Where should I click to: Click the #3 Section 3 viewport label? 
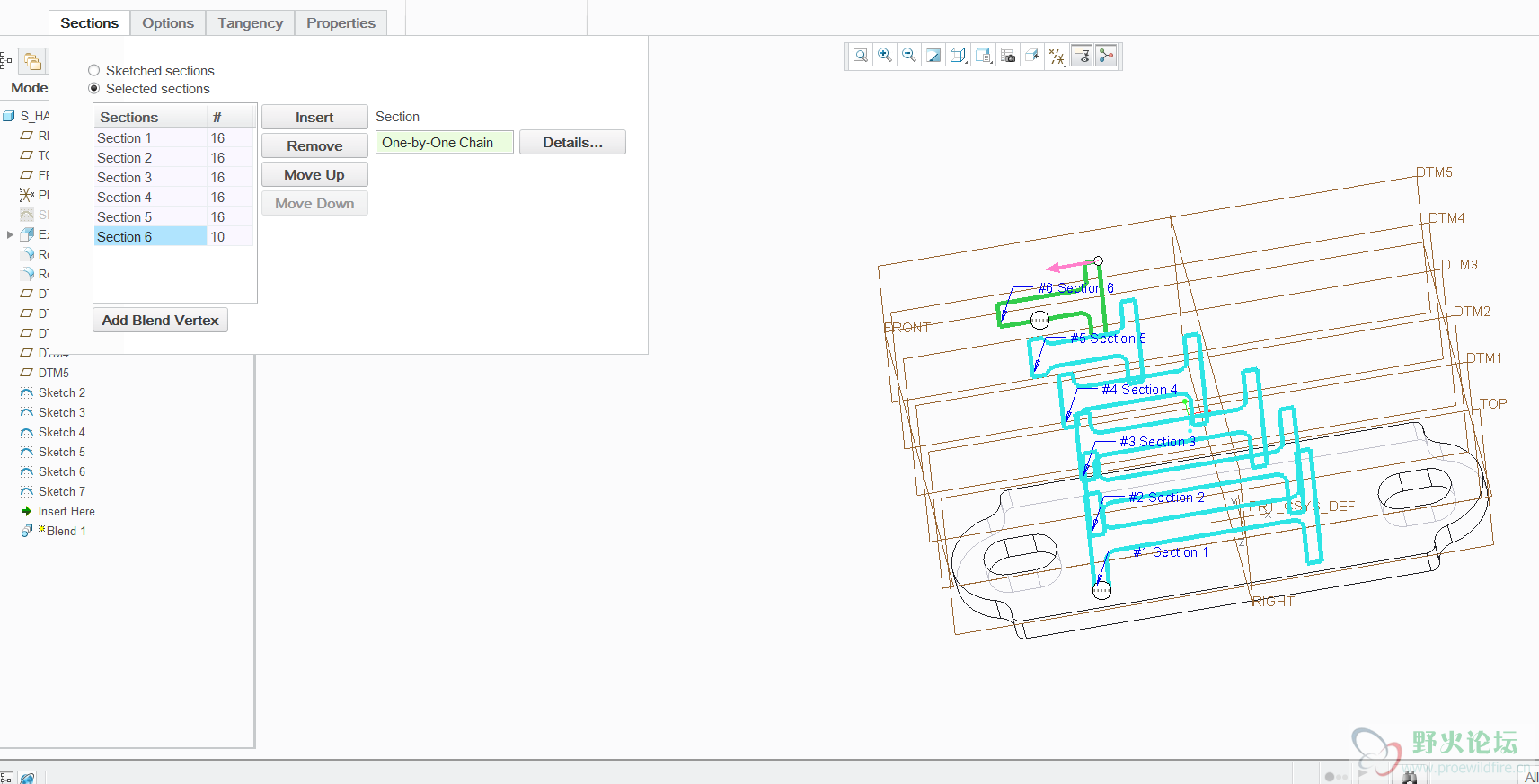pyautogui.click(x=1157, y=441)
